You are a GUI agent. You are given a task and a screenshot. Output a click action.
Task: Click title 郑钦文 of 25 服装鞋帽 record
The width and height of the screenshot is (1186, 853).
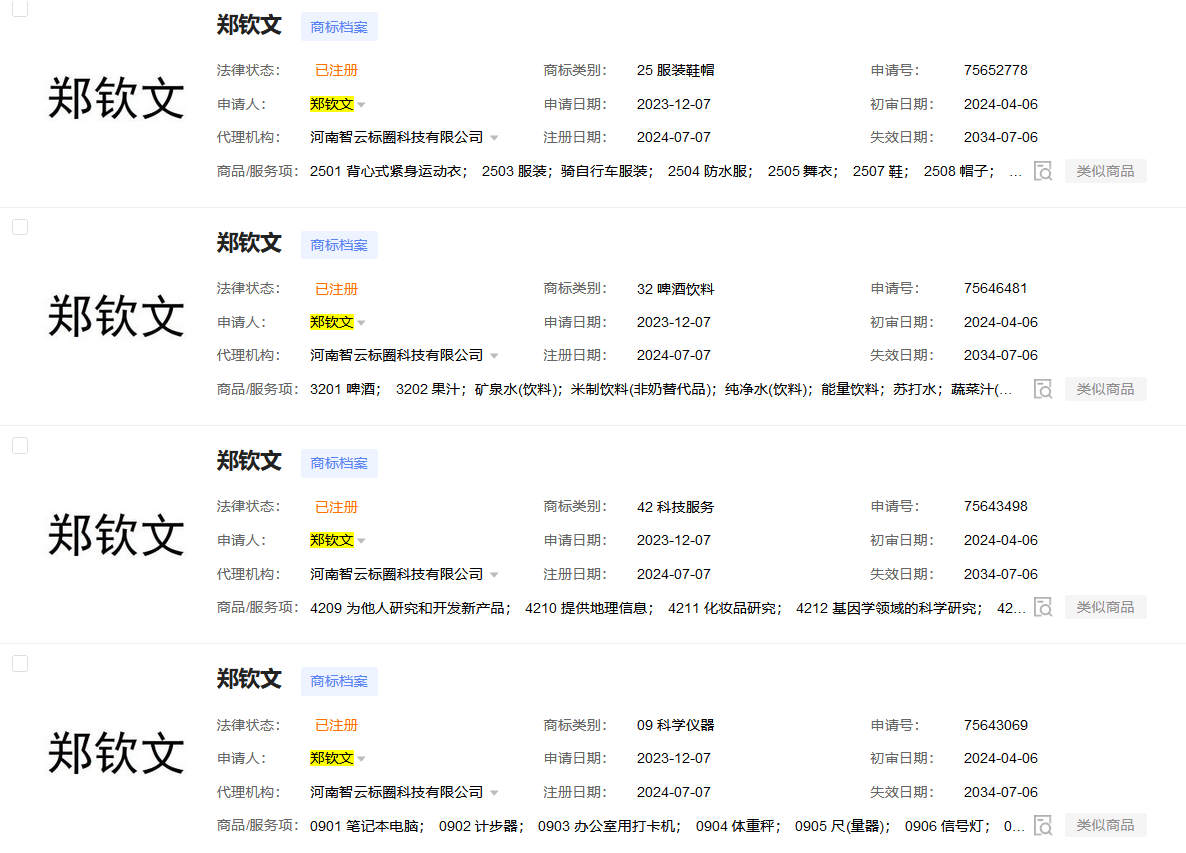tap(249, 25)
